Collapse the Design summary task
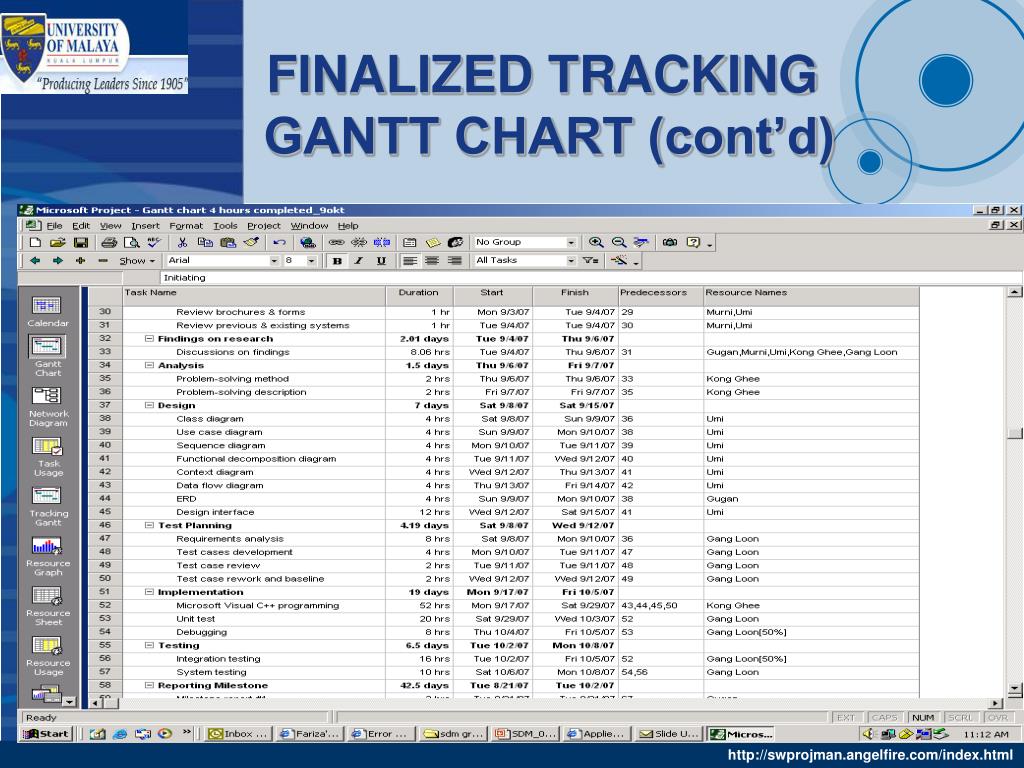 point(149,406)
